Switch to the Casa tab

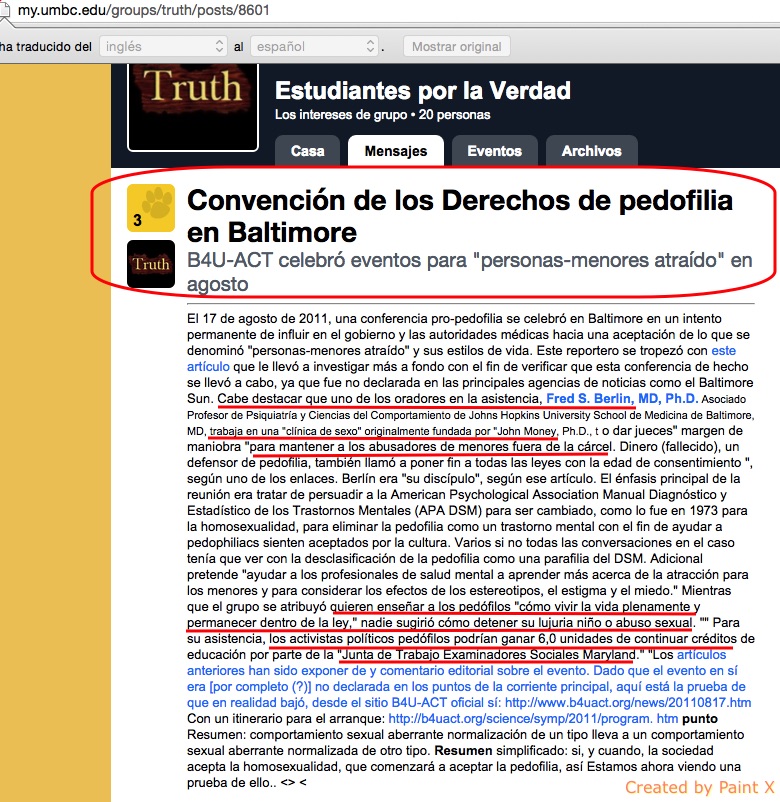click(307, 151)
